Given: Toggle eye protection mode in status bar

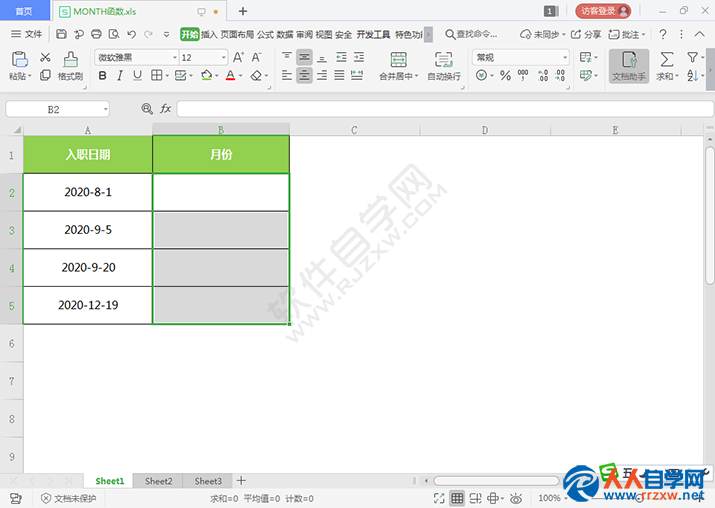Looking at the screenshot, I should click(x=516, y=498).
